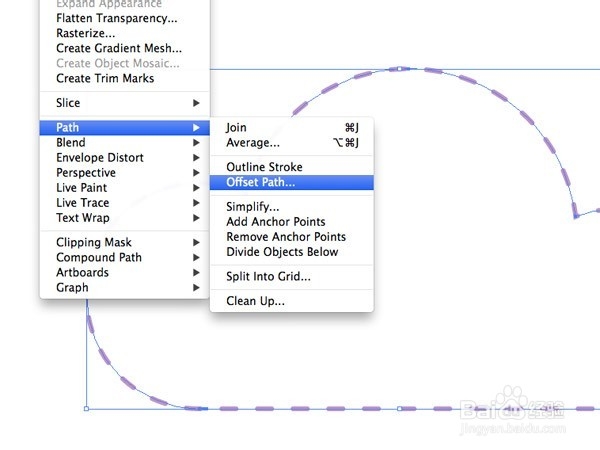Click the bottom-left bounding box corner handle
This screenshot has width=600, height=450.
[86, 409]
